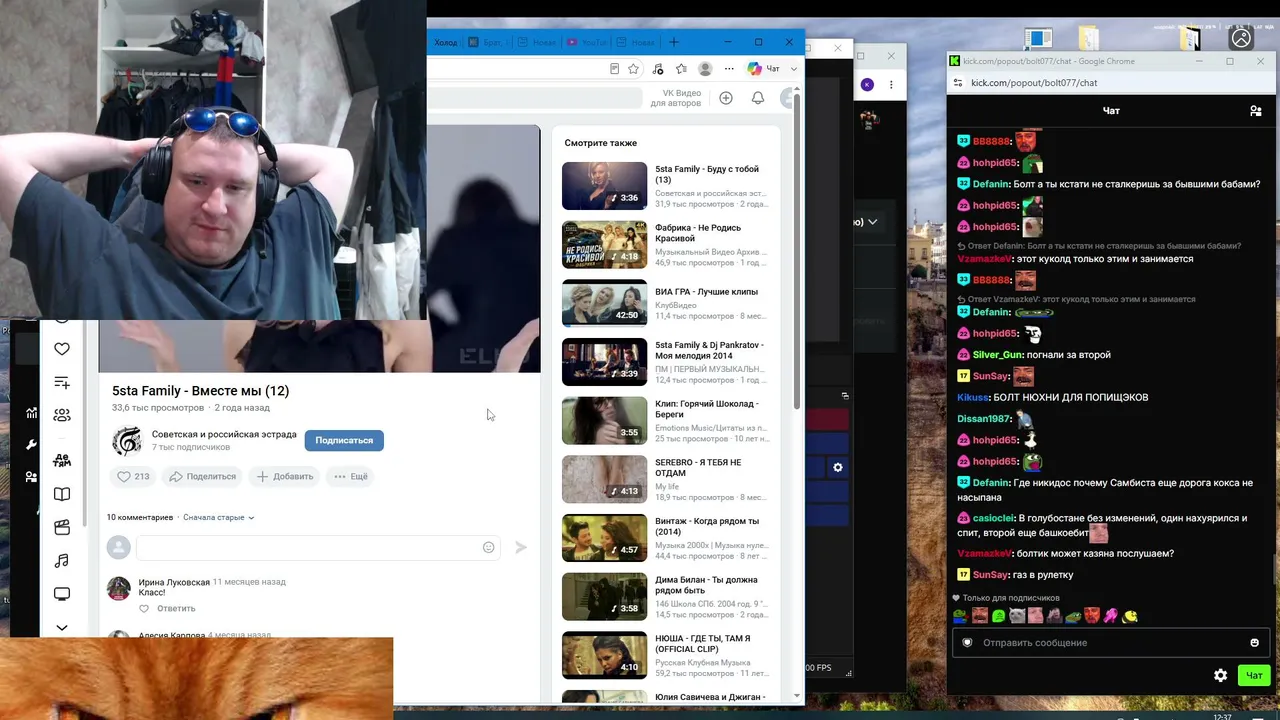The width and height of the screenshot is (1280, 720).
Task: Expand the VK sidebar with the down chevron
Action: (x=62, y=628)
